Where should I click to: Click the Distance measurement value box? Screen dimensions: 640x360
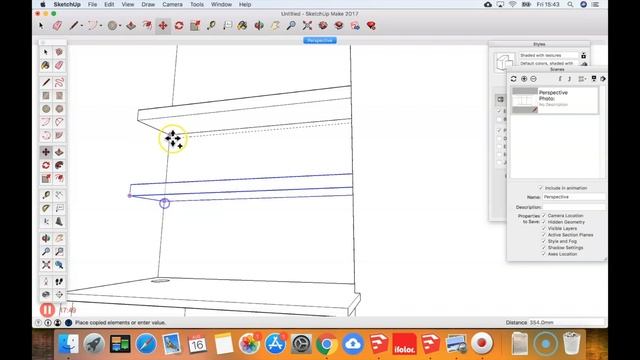[567, 322]
